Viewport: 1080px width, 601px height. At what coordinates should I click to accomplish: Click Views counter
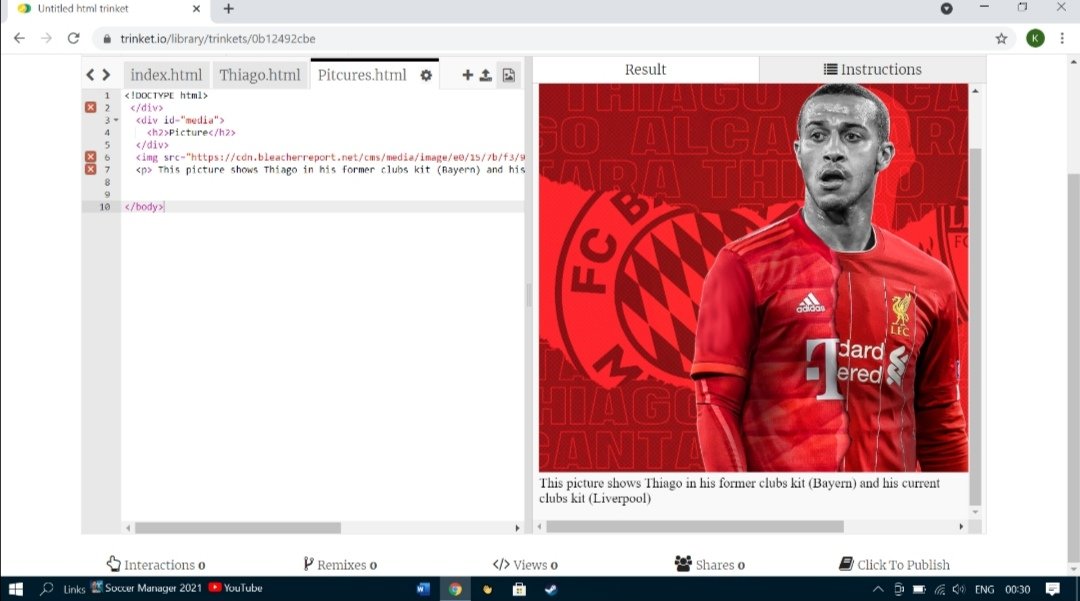(526, 565)
